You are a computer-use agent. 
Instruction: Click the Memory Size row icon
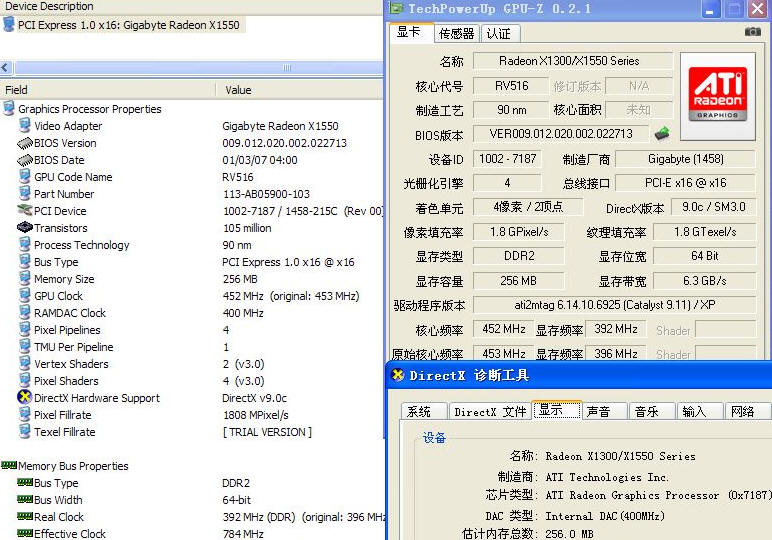[25, 278]
